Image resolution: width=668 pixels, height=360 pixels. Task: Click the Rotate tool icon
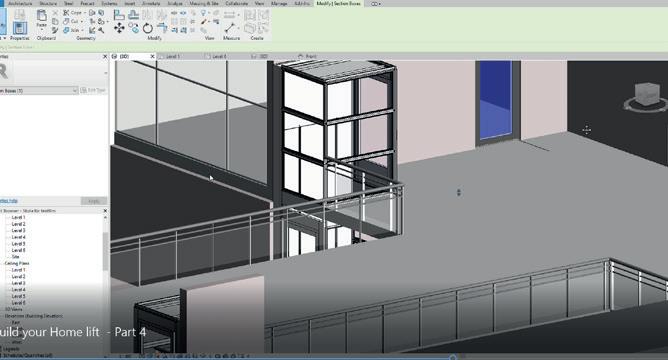tap(147, 28)
